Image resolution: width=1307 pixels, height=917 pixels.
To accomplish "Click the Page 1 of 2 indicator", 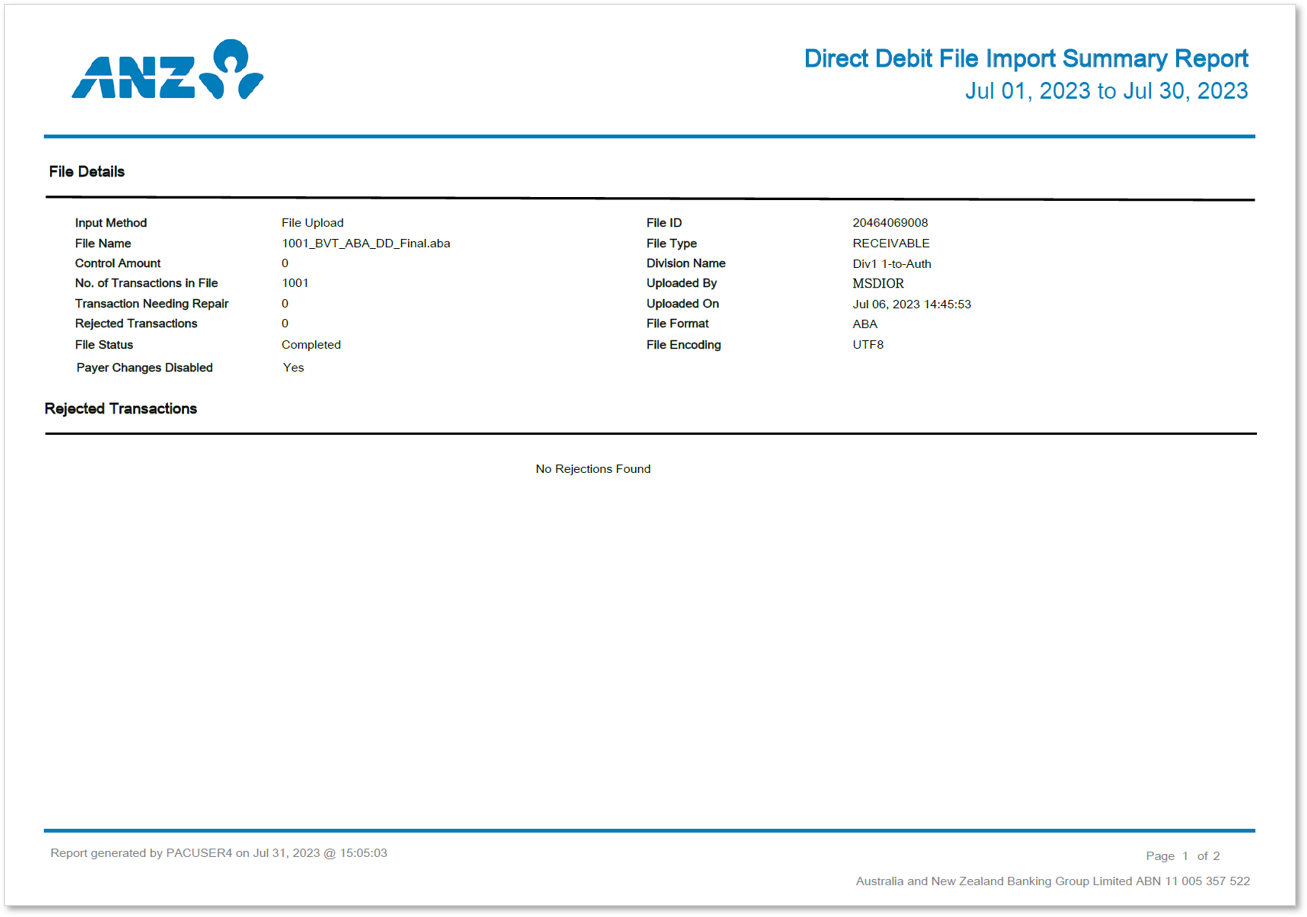I will pyautogui.click(x=1181, y=855).
